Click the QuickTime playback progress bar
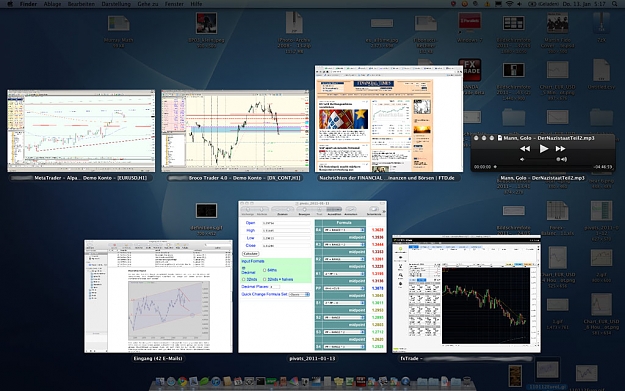The width and height of the screenshot is (625, 391). click(542, 167)
